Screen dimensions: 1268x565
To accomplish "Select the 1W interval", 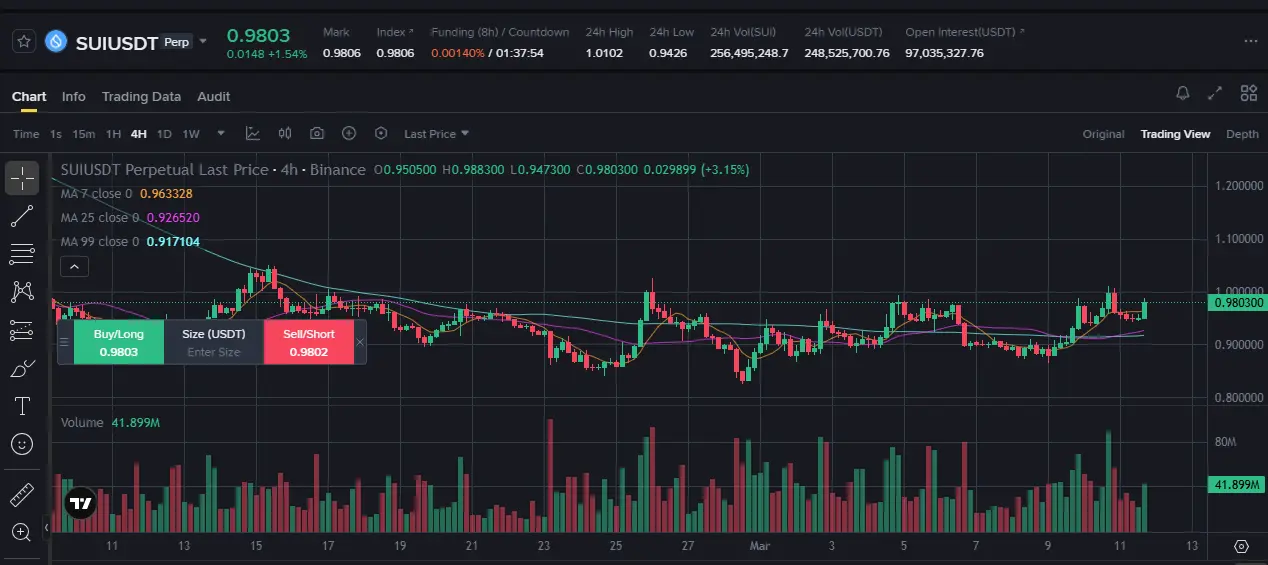I will tap(191, 134).
